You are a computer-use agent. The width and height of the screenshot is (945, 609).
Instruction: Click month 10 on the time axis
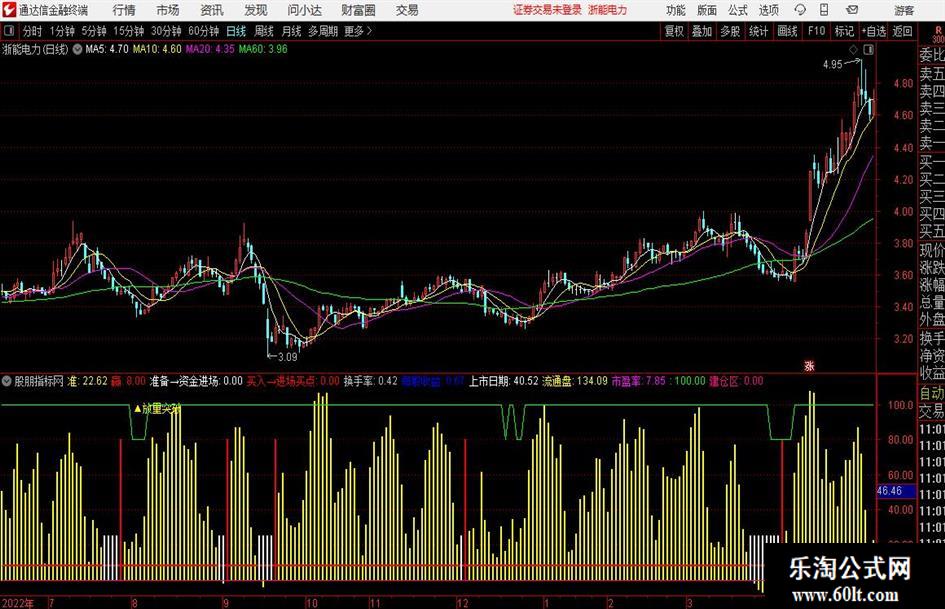311,603
